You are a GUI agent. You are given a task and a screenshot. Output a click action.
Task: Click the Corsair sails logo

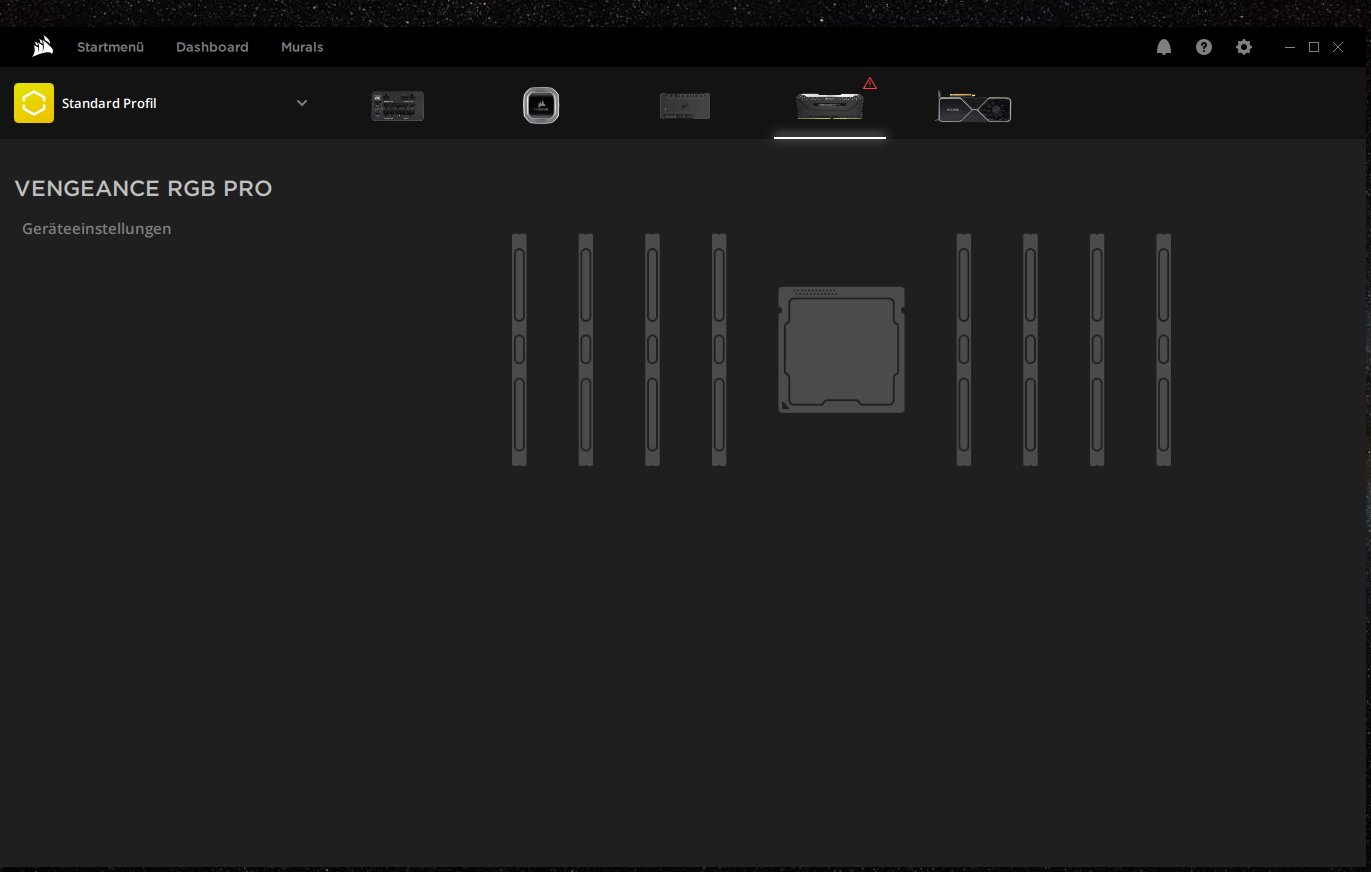point(42,47)
